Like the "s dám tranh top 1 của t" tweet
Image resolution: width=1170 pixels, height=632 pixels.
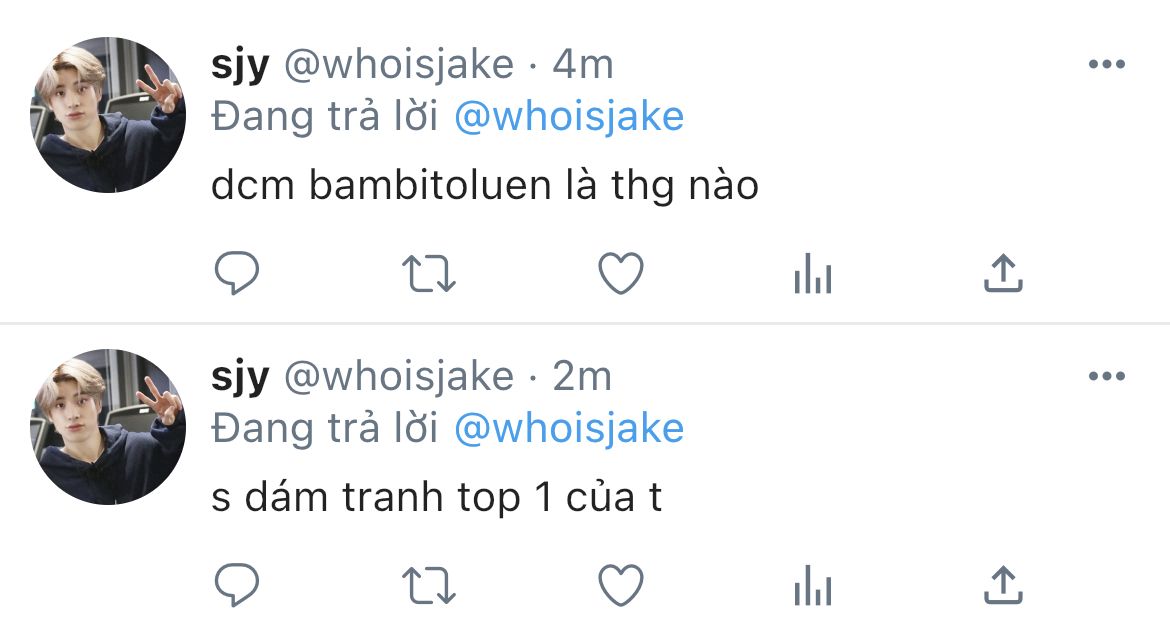point(621,585)
